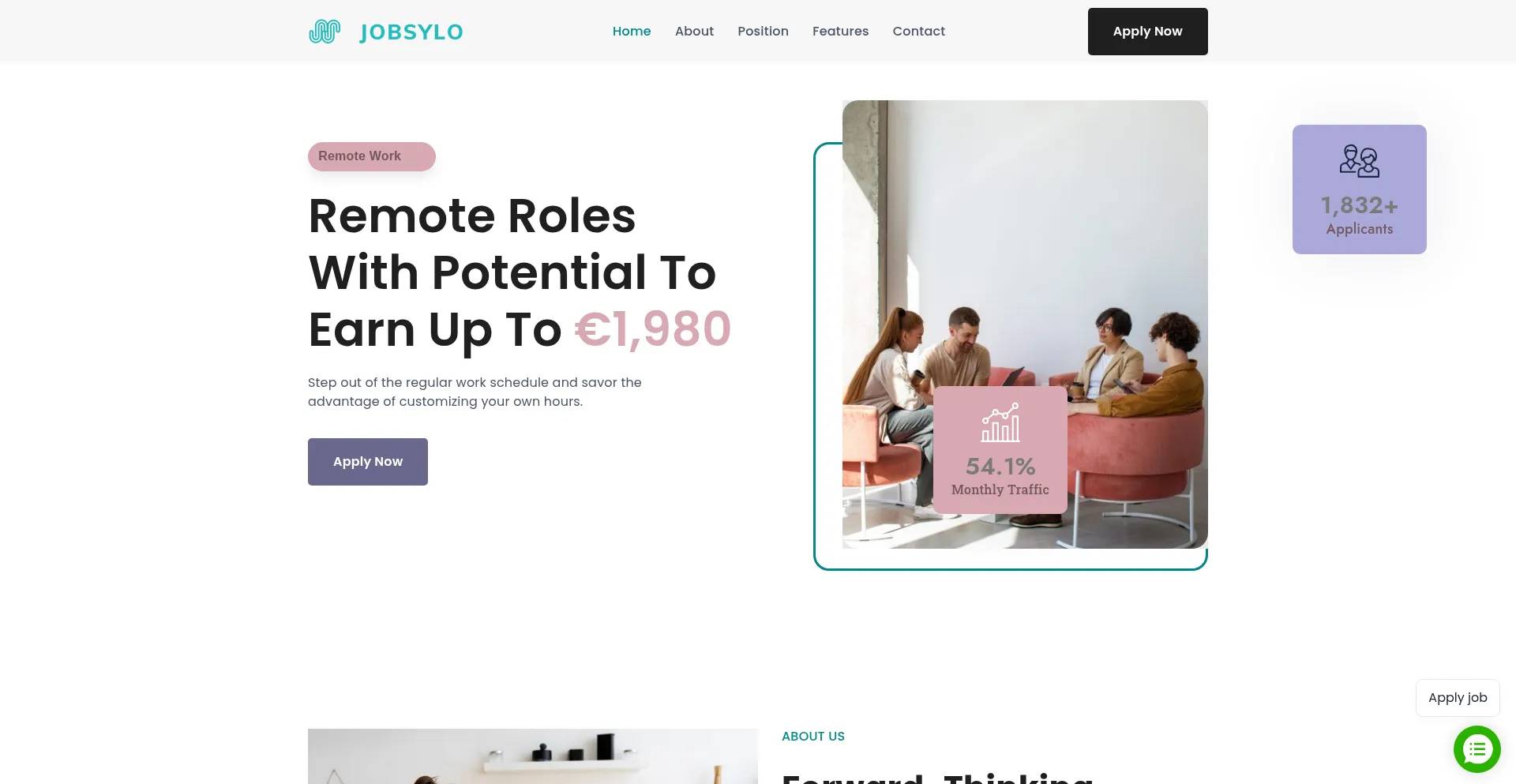This screenshot has width=1516, height=784.
Task: Click the black Apply Now header button
Action: [1147, 32]
